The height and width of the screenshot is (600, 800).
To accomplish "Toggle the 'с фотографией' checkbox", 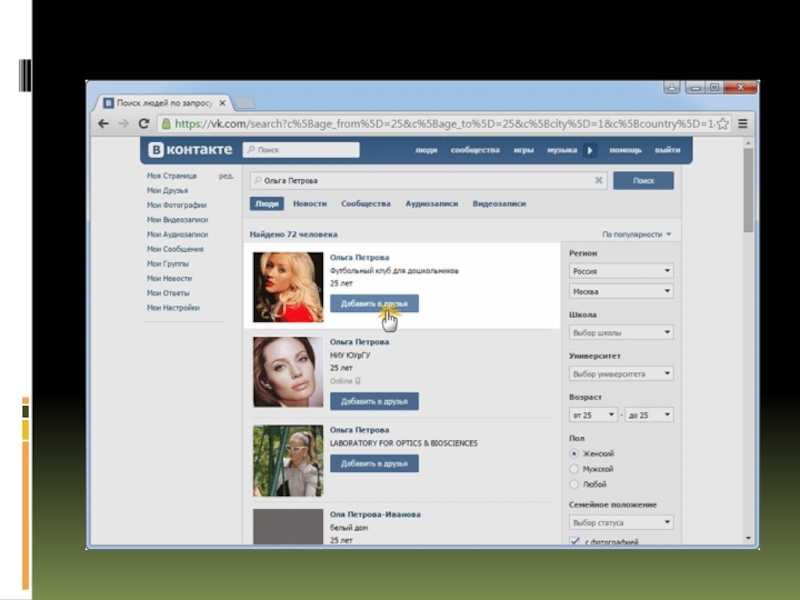I will [x=574, y=541].
